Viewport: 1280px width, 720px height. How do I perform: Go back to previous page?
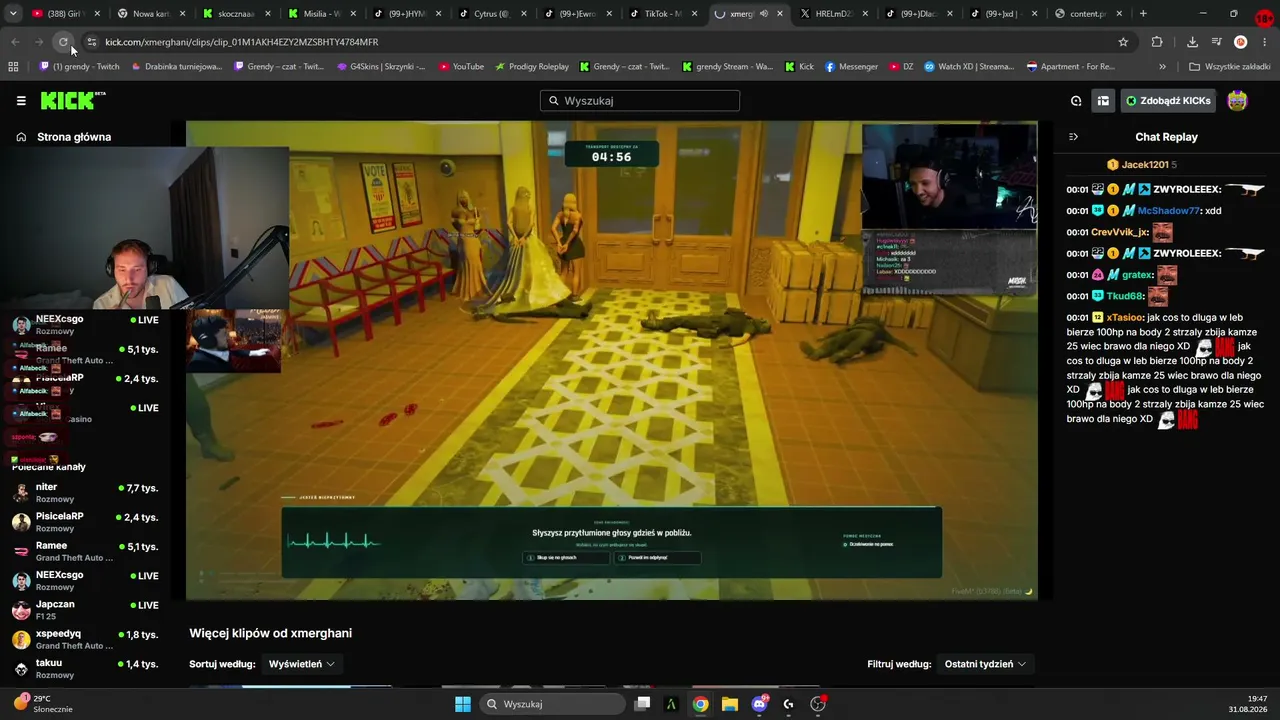click(15, 42)
